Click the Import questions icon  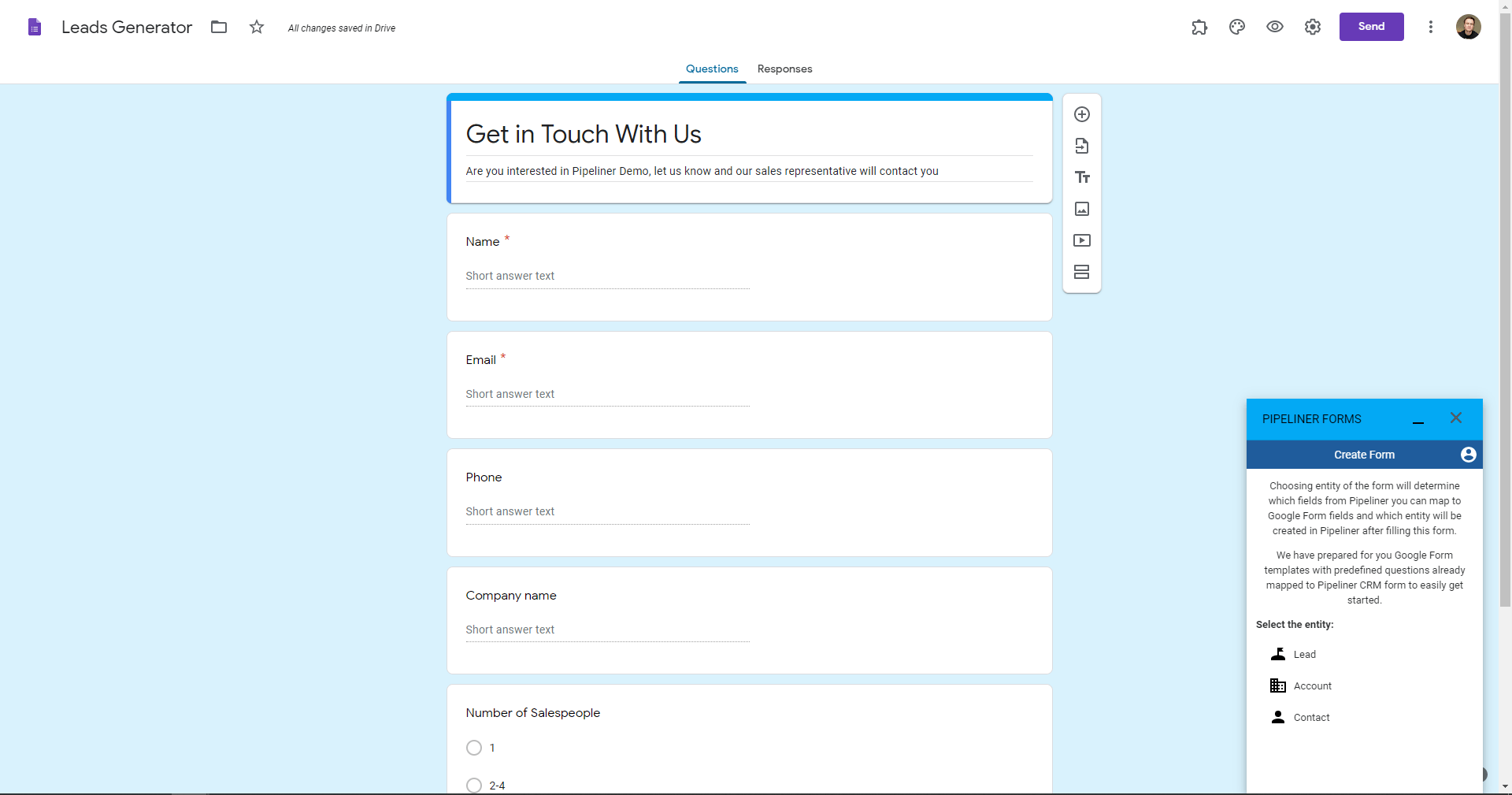tap(1082, 146)
